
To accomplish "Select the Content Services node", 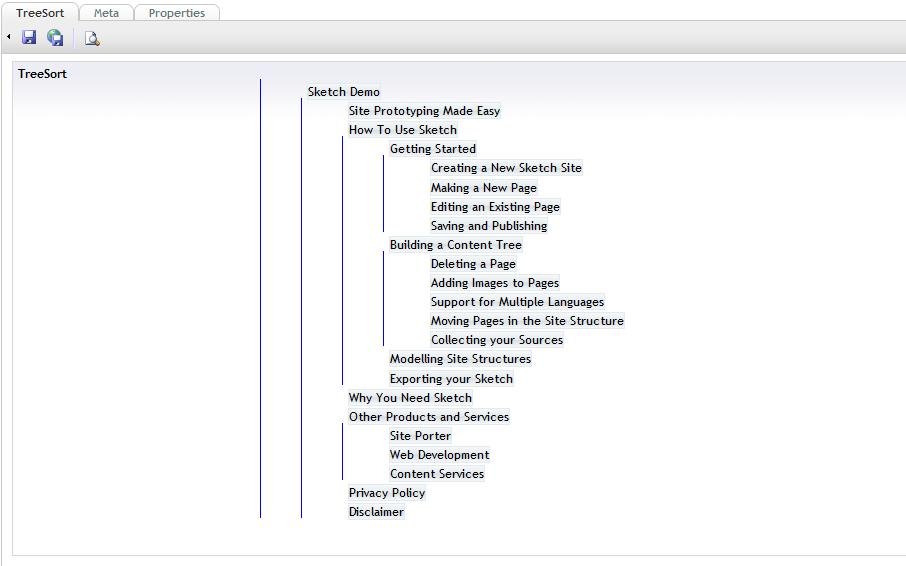I will [437, 474].
